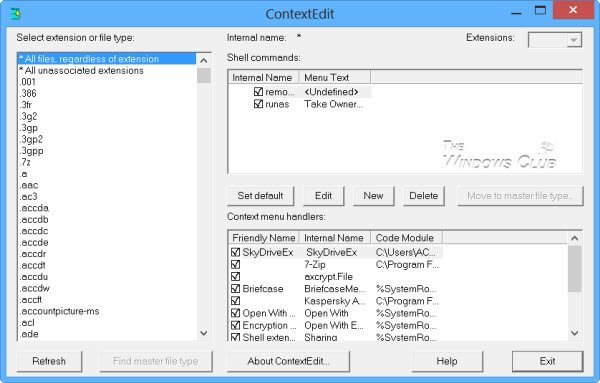Screen dimensions: 600x383
Task: Select the .3gp extension in the list
Action: coord(29,128)
